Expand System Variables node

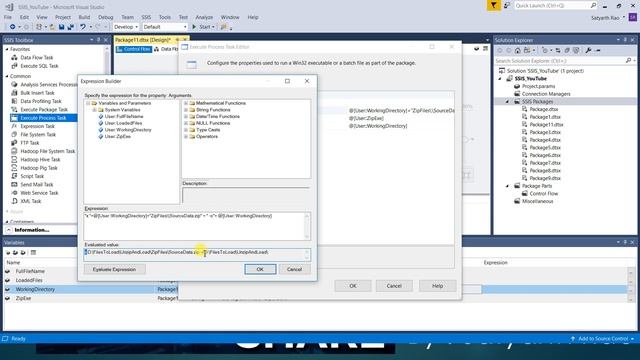click(x=94, y=110)
